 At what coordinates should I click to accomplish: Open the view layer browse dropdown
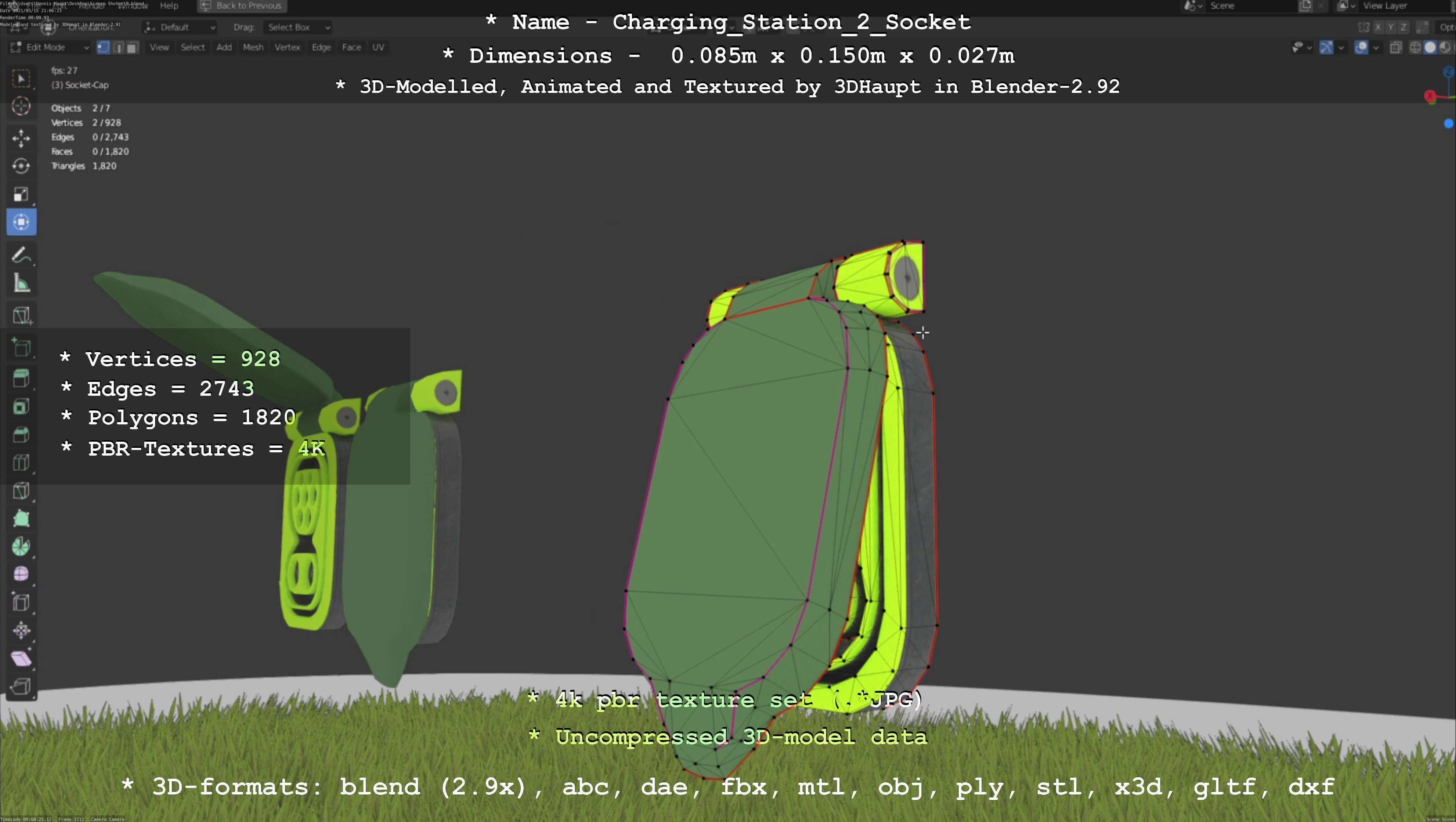pos(1346,6)
